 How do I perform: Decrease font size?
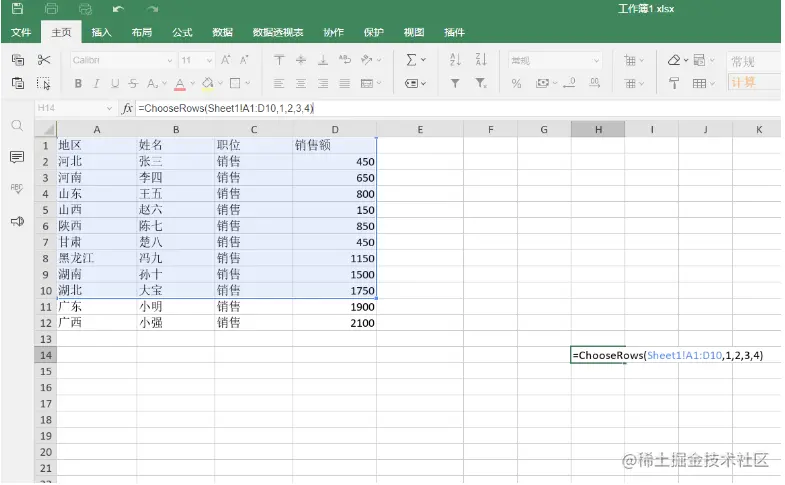[x=244, y=60]
